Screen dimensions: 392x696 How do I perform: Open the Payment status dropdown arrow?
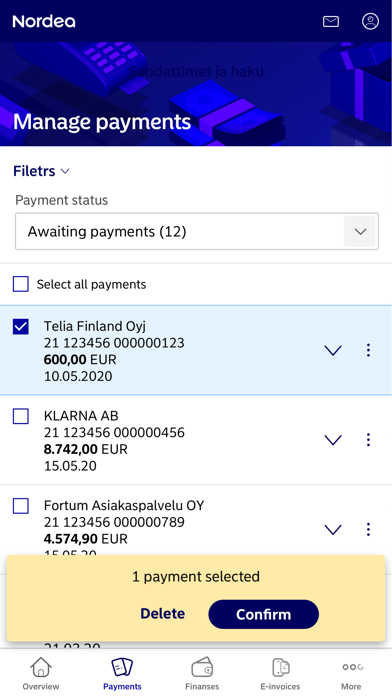360,232
